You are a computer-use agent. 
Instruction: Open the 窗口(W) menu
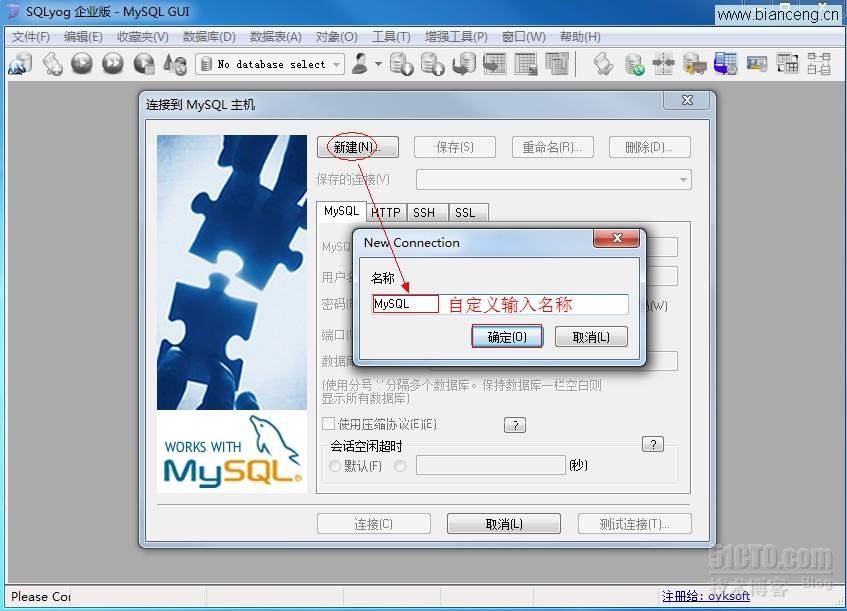coord(523,37)
